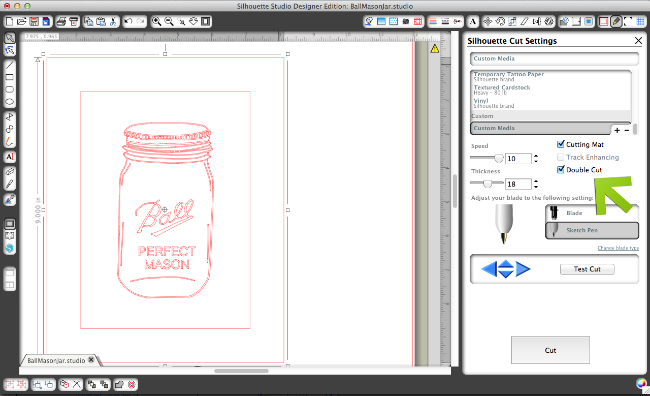Image resolution: width=650 pixels, height=396 pixels.
Task: Click the large Cut button
Action: 550,350
